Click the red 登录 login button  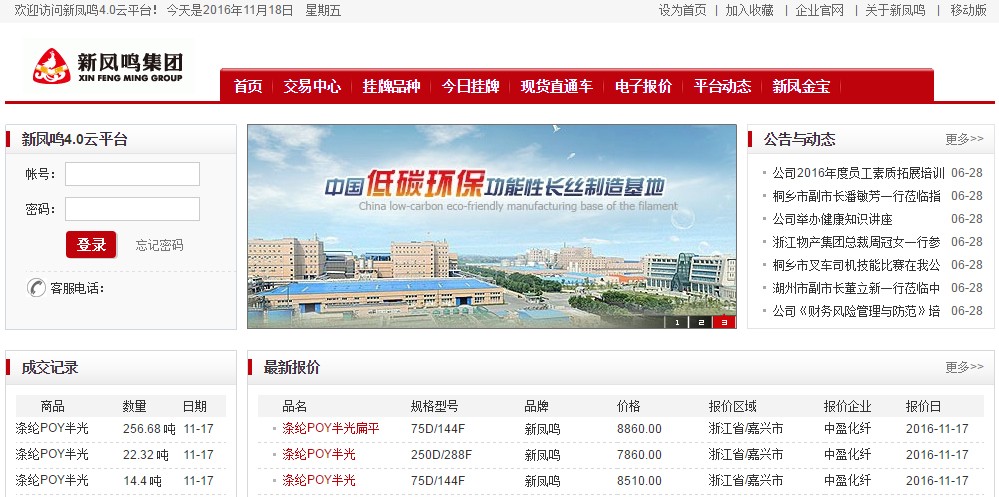point(91,245)
